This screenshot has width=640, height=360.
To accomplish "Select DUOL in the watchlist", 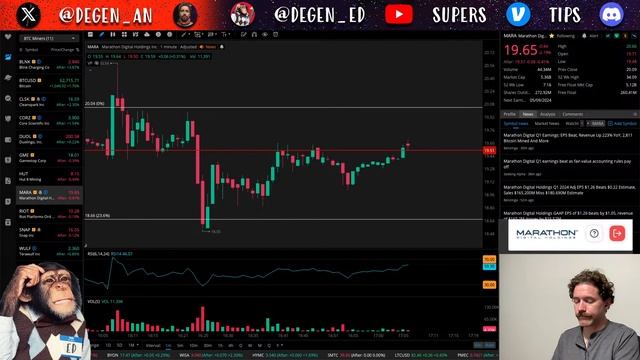I will [49, 139].
